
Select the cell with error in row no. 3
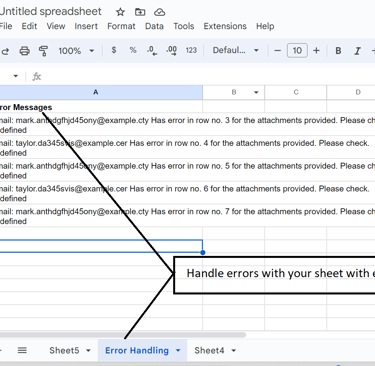click(x=101, y=124)
